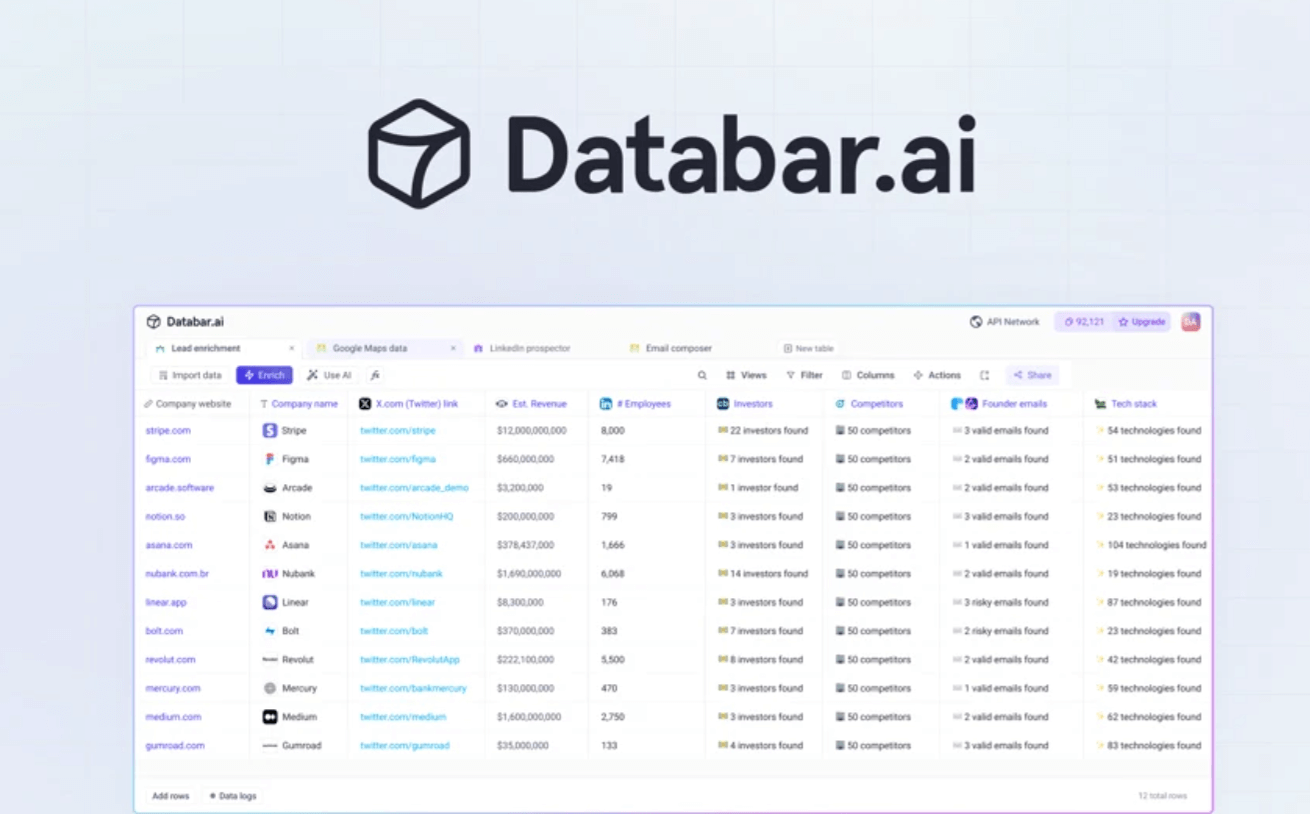The image size is (1310, 814).
Task: Open the stripe.com website link
Action: coord(167,431)
